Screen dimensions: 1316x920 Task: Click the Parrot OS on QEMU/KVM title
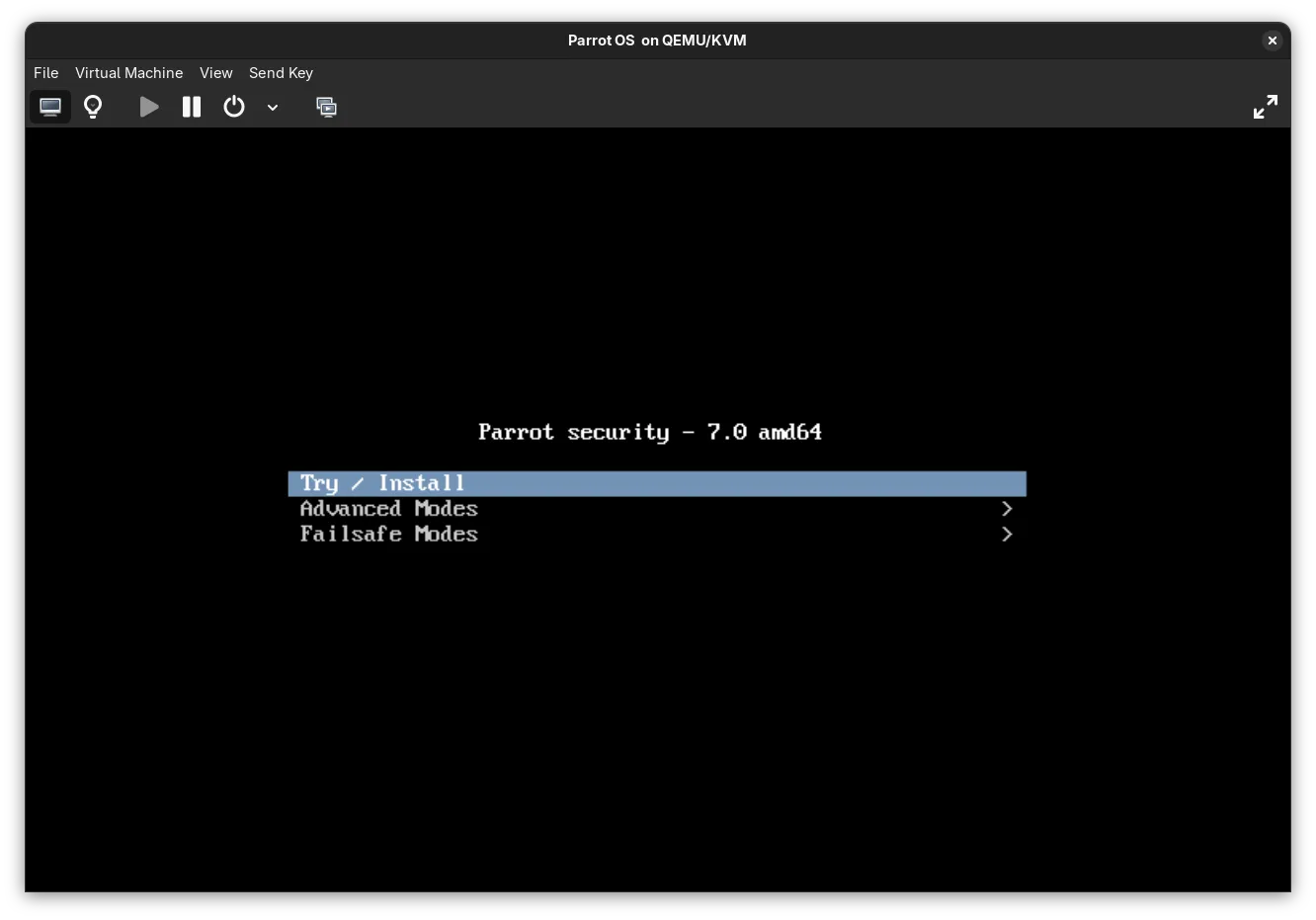point(657,41)
